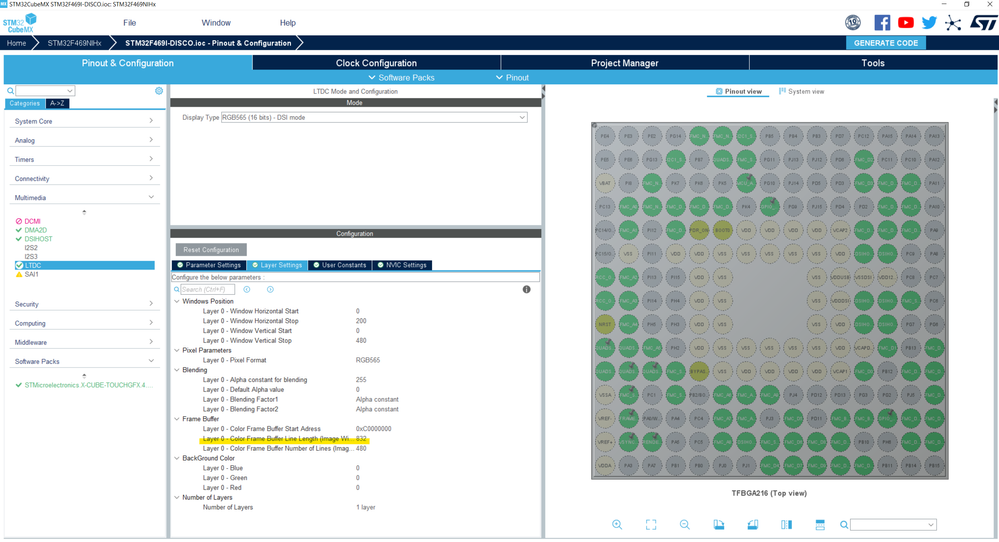Open the User Constants tab
Viewport: 999px width, 542px height.
coord(340,265)
